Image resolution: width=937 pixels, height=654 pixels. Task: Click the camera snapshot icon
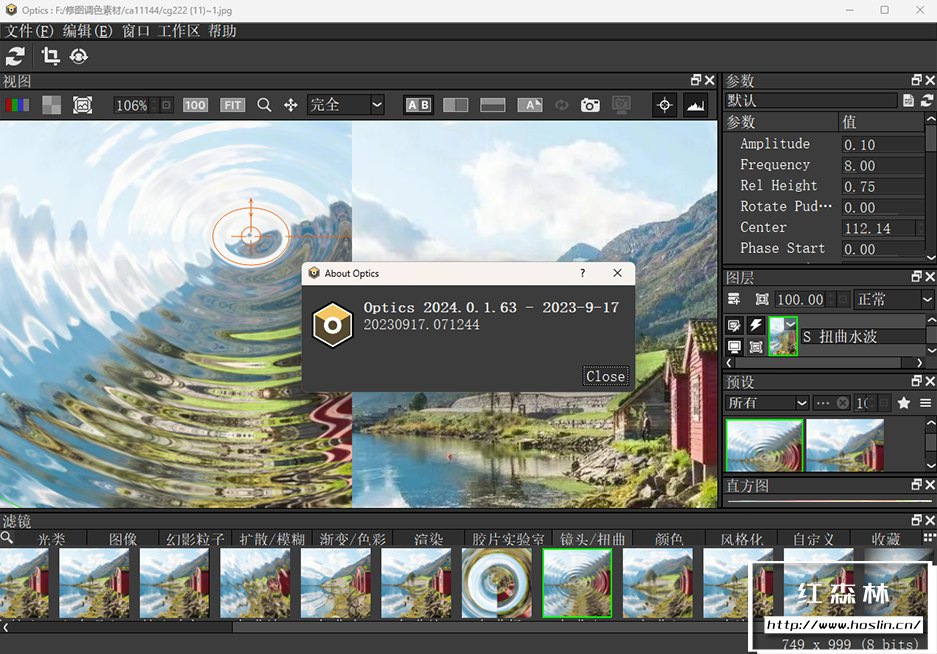pyautogui.click(x=590, y=105)
